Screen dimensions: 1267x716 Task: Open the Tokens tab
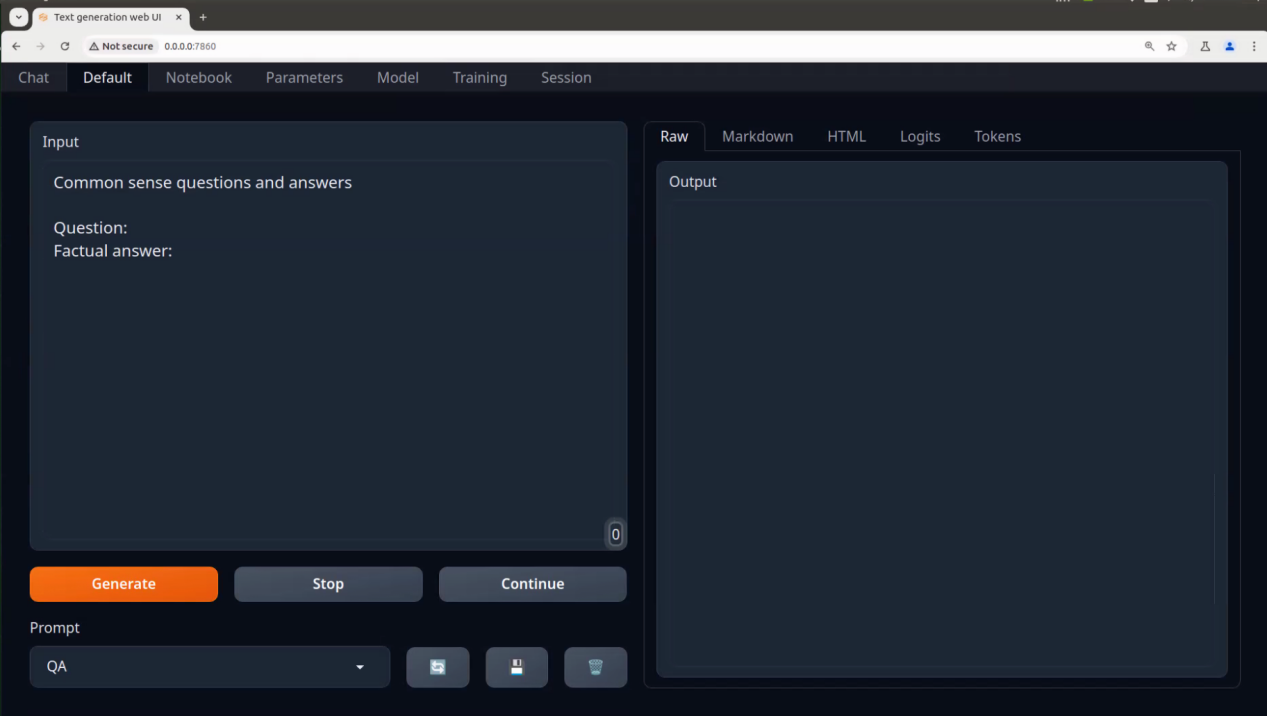(x=998, y=136)
